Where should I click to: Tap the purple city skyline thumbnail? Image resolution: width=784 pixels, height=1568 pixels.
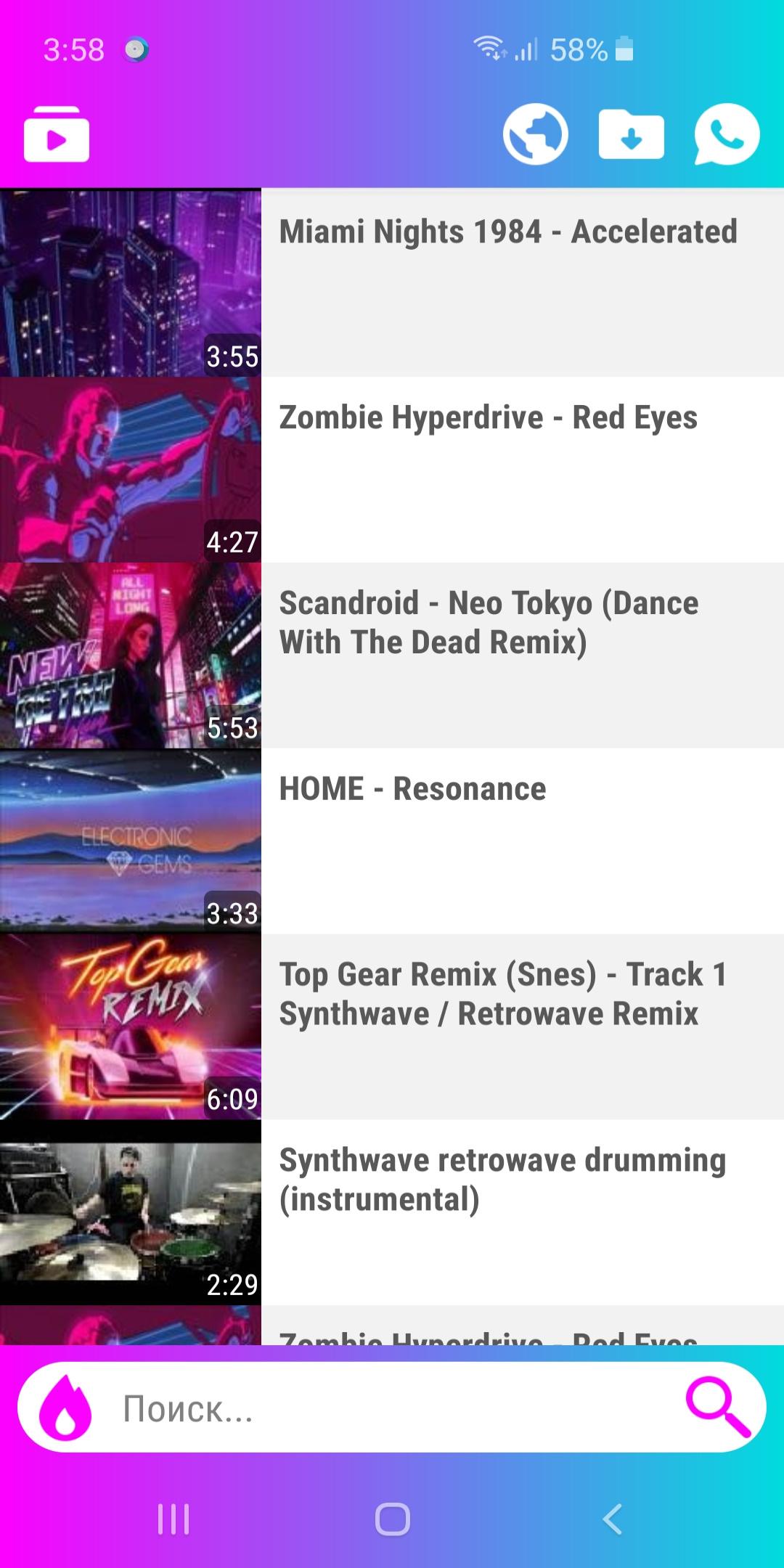click(x=131, y=283)
